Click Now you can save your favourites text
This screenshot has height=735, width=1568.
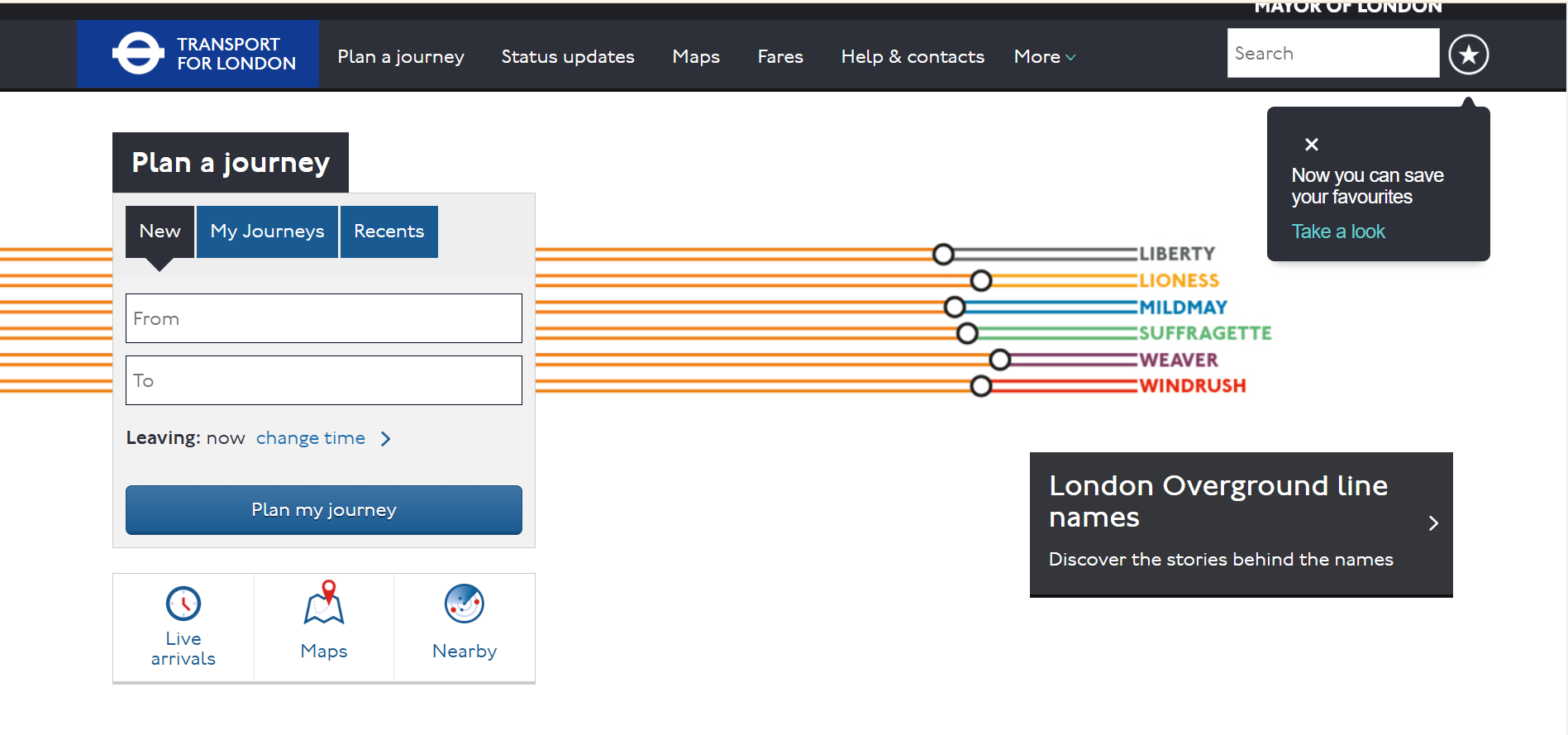pos(1368,186)
